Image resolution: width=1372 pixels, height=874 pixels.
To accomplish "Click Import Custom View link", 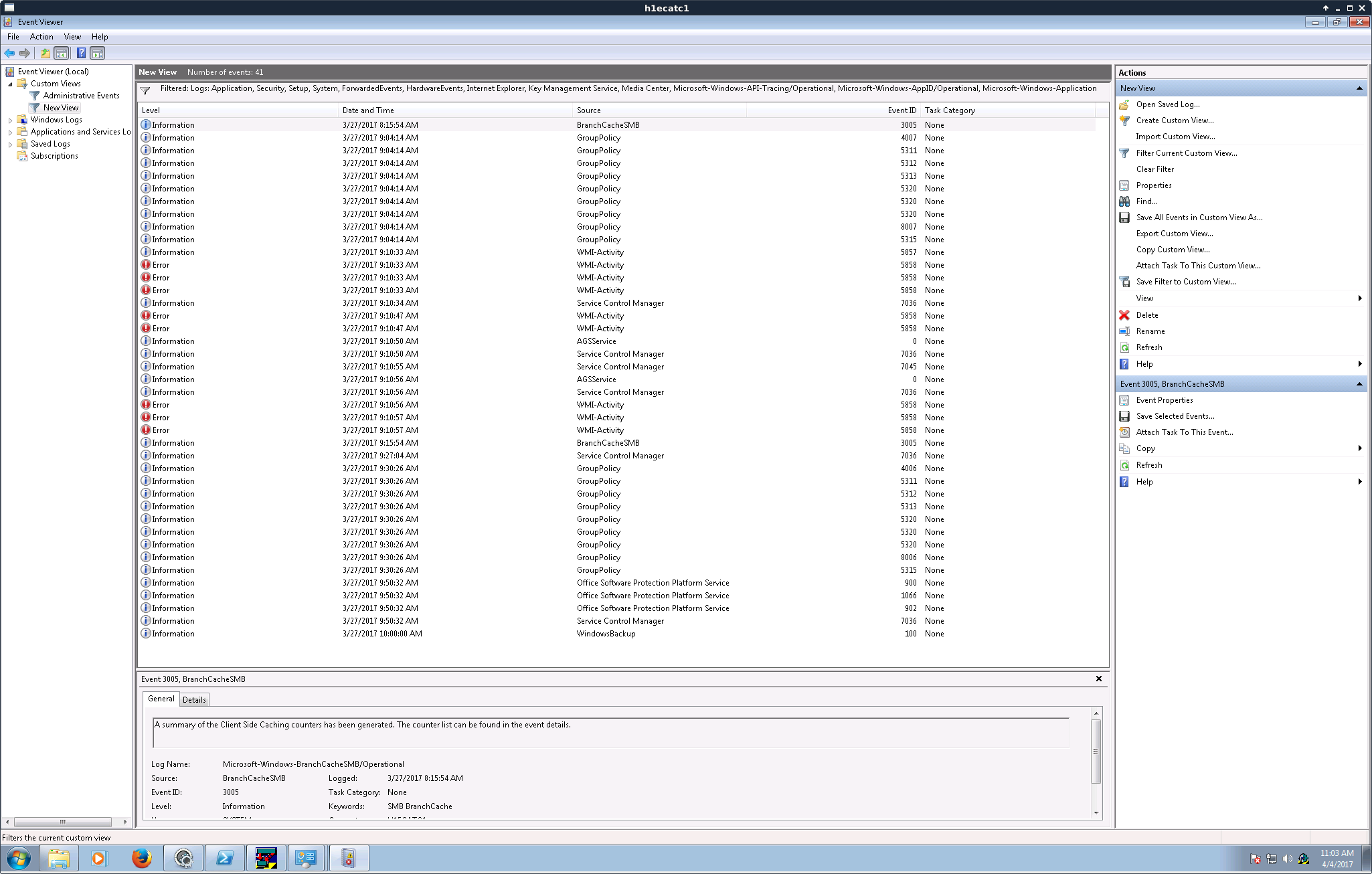I will click(1175, 137).
